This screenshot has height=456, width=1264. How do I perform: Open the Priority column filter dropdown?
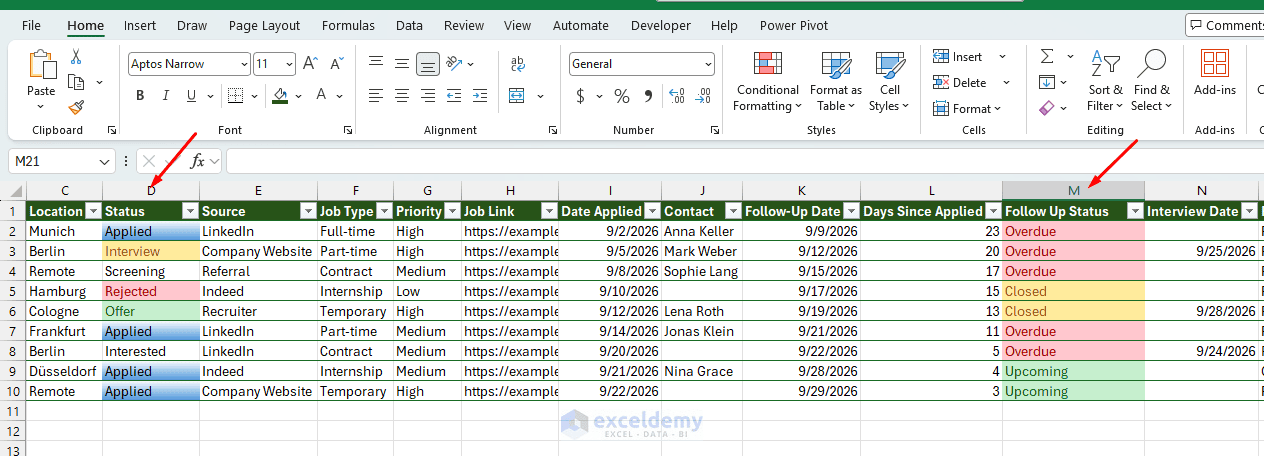452,211
